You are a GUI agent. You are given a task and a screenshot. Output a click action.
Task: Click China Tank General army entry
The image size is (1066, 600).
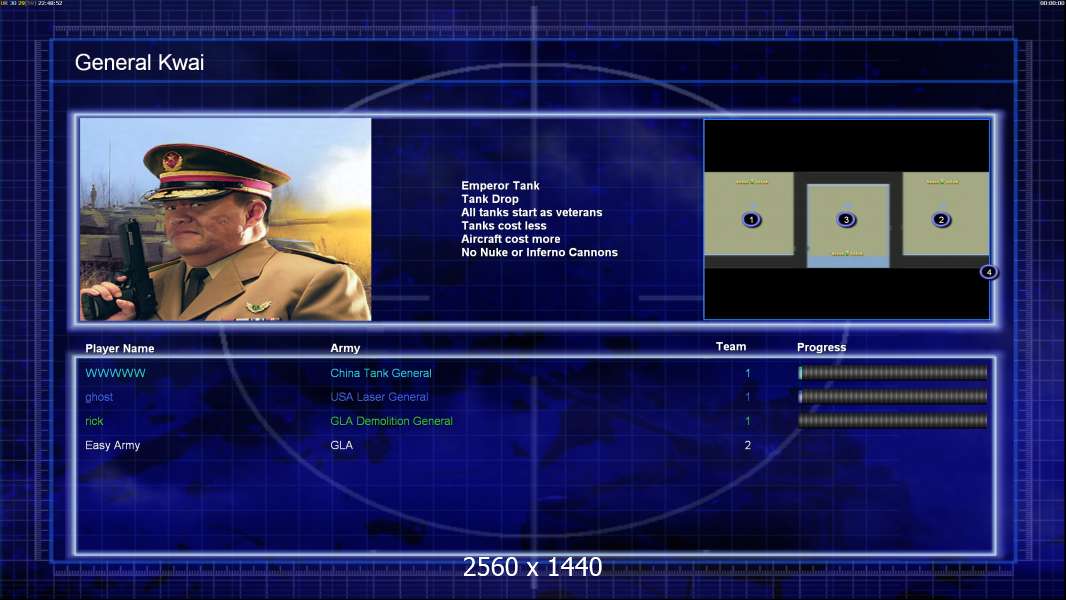pos(381,373)
